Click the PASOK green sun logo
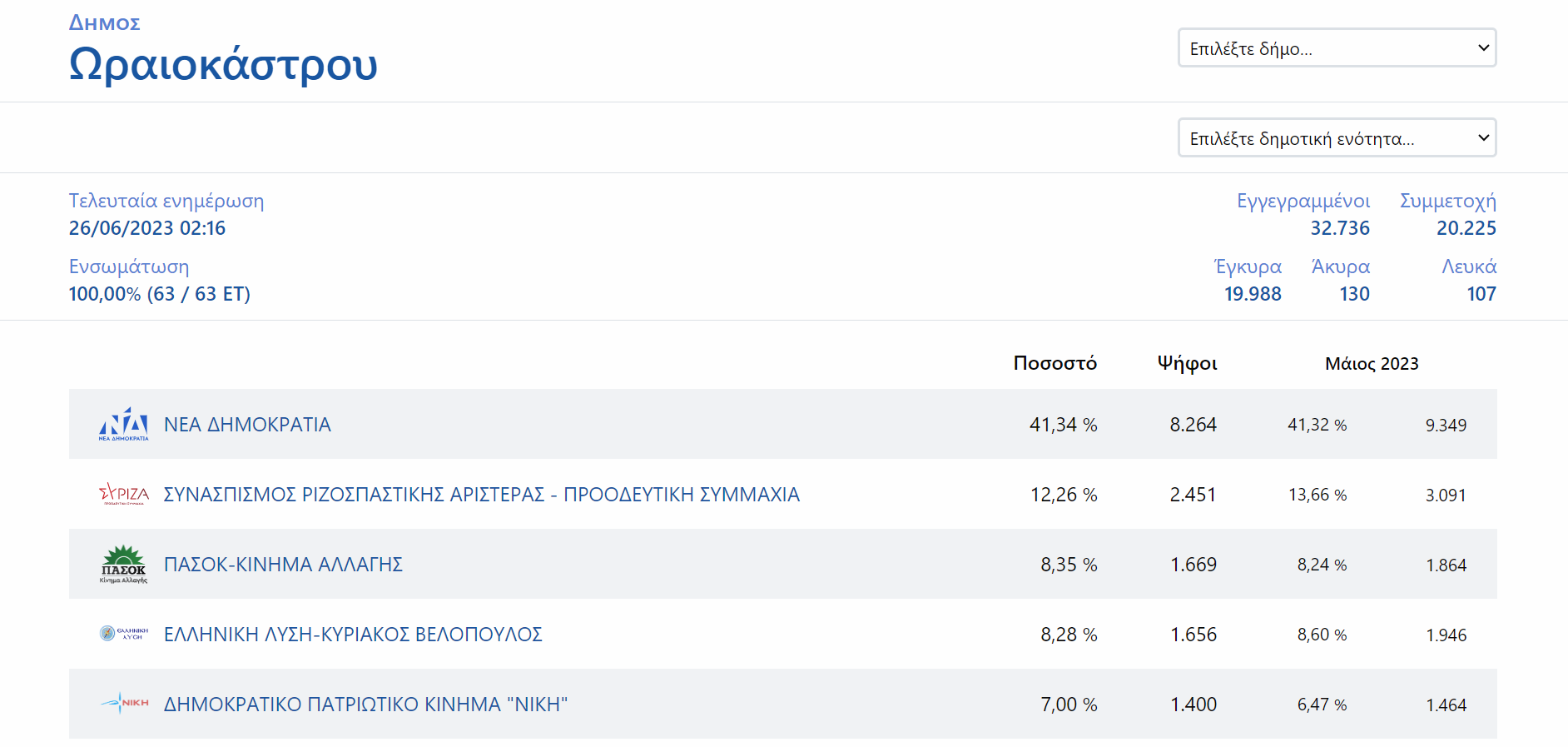This screenshot has height=747, width=1568. 123,564
